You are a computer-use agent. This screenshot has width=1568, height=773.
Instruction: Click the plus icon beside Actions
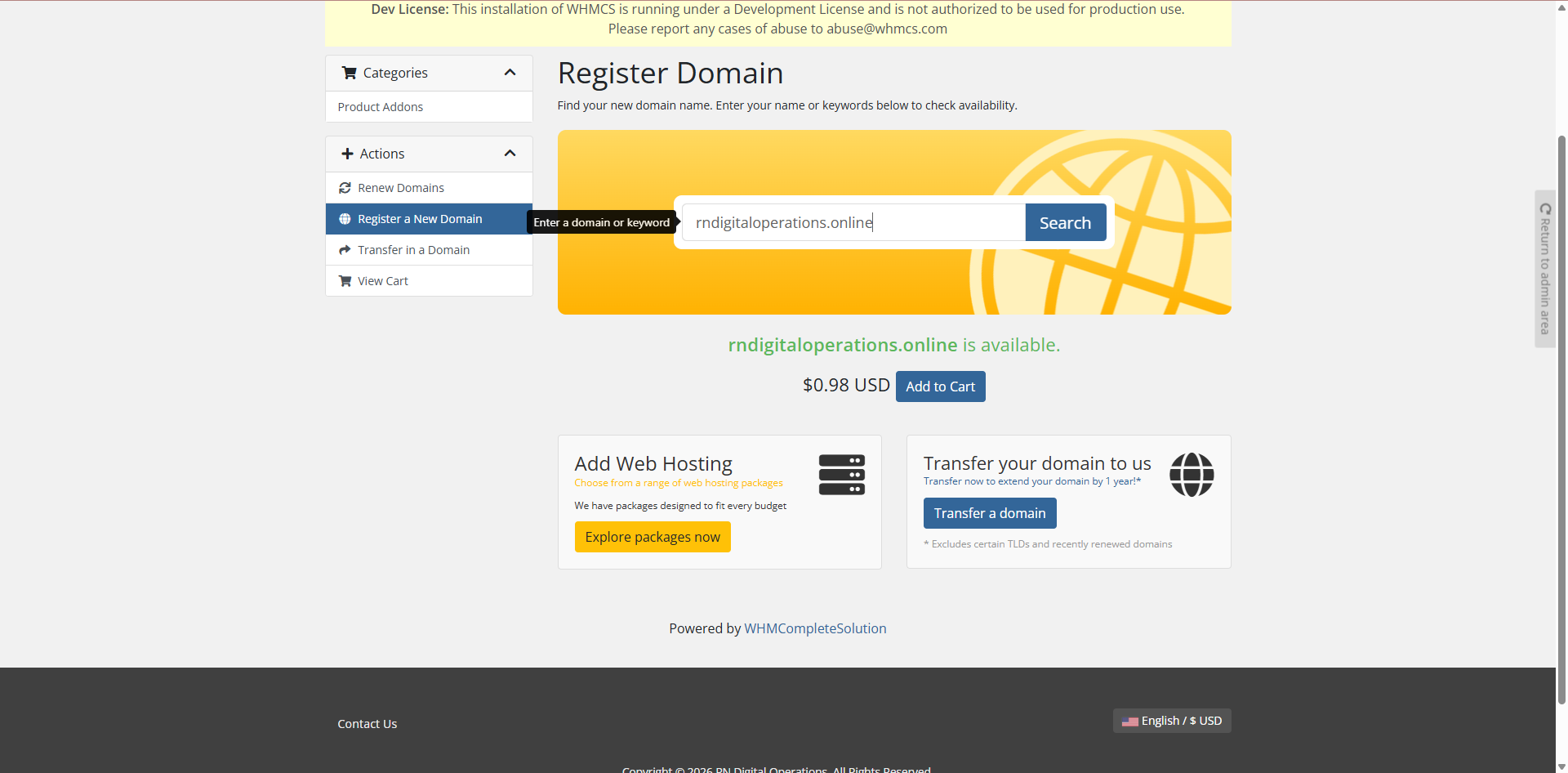tap(347, 154)
